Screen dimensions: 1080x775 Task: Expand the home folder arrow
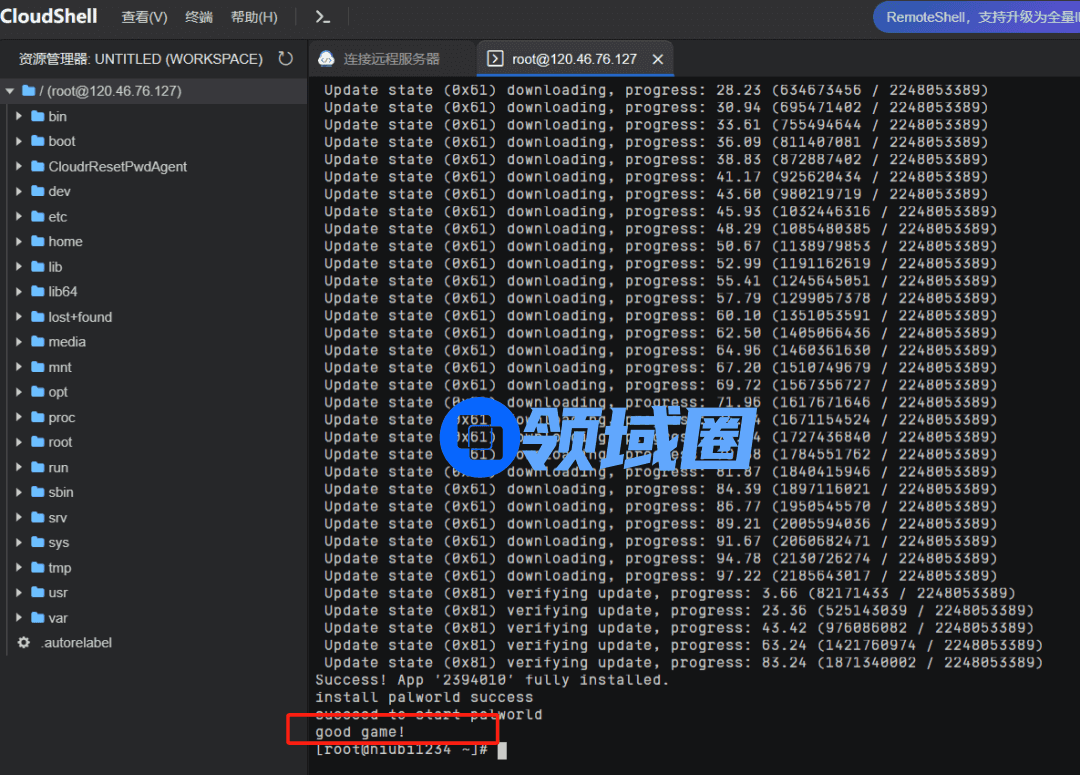[x=19, y=242]
